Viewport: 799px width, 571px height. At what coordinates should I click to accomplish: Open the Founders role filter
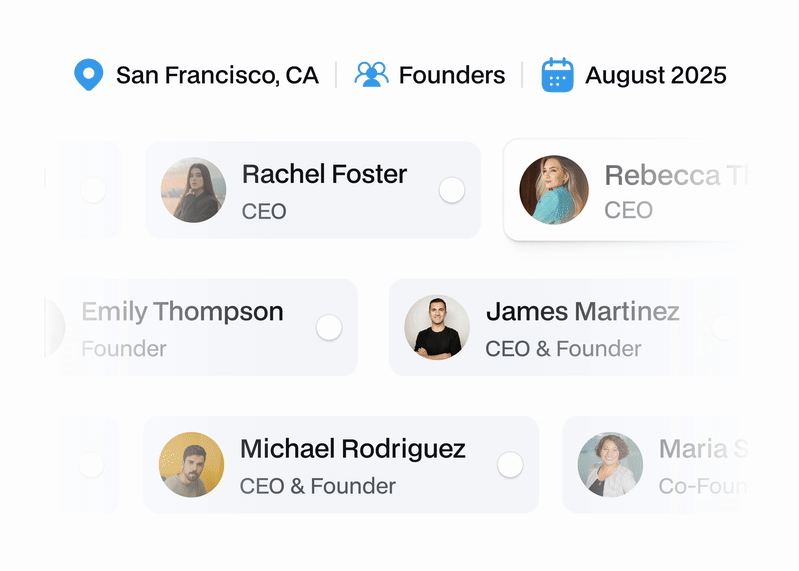(x=451, y=75)
